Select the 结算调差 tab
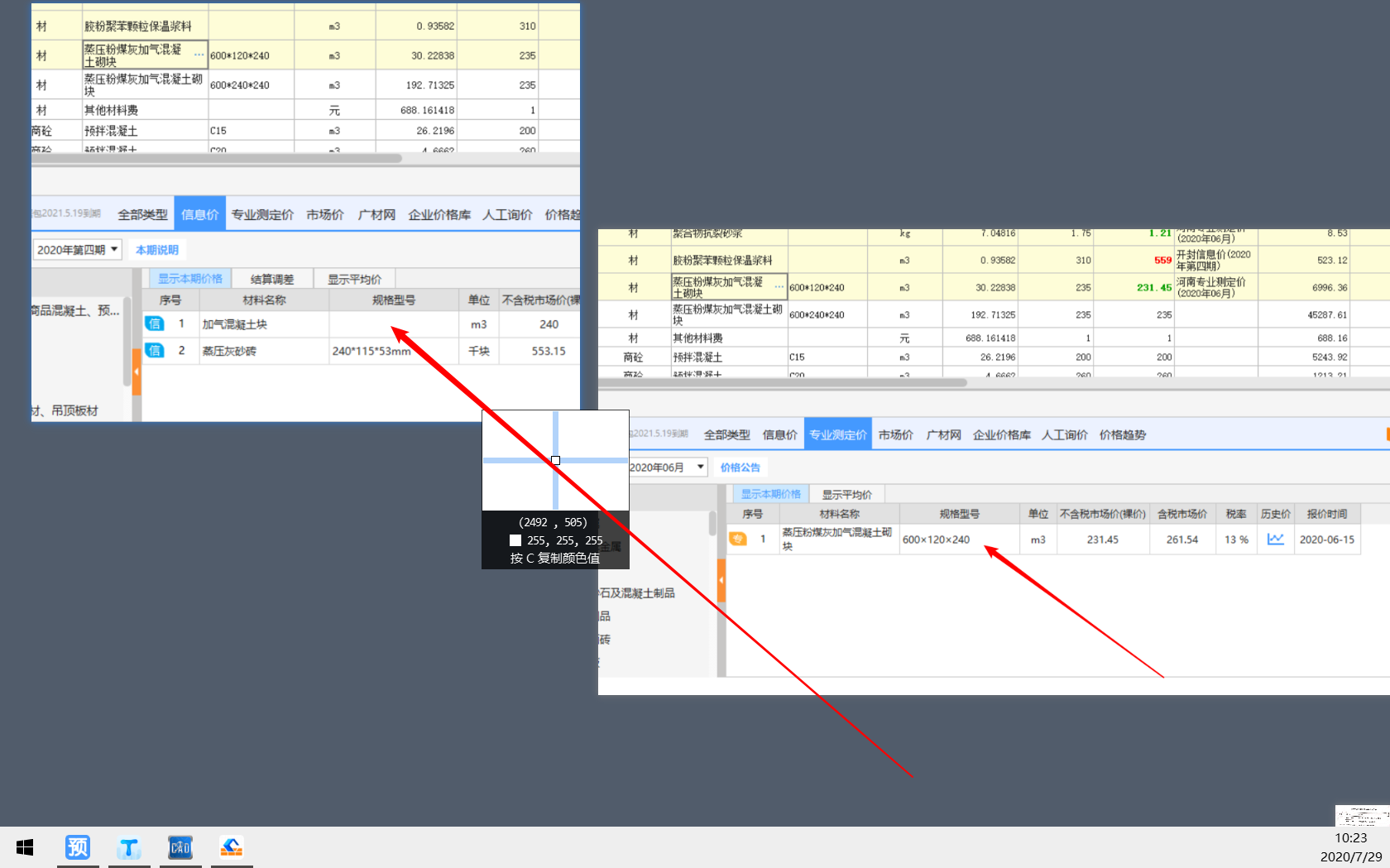The width and height of the screenshot is (1390, 868). click(x=272, y=279)
